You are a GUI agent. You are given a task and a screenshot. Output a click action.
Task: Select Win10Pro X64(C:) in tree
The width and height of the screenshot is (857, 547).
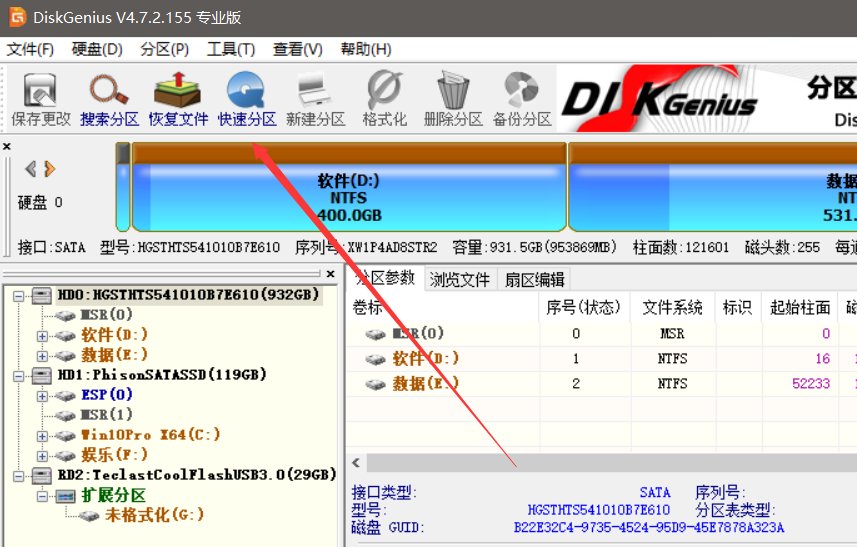150,435
